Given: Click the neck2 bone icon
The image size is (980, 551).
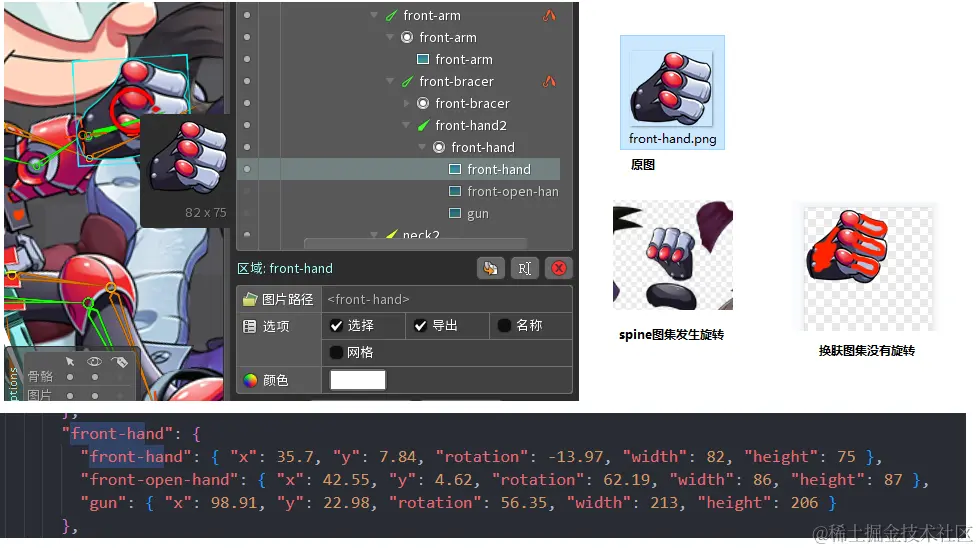Looking at the screenshot, I should coord(392,235).
